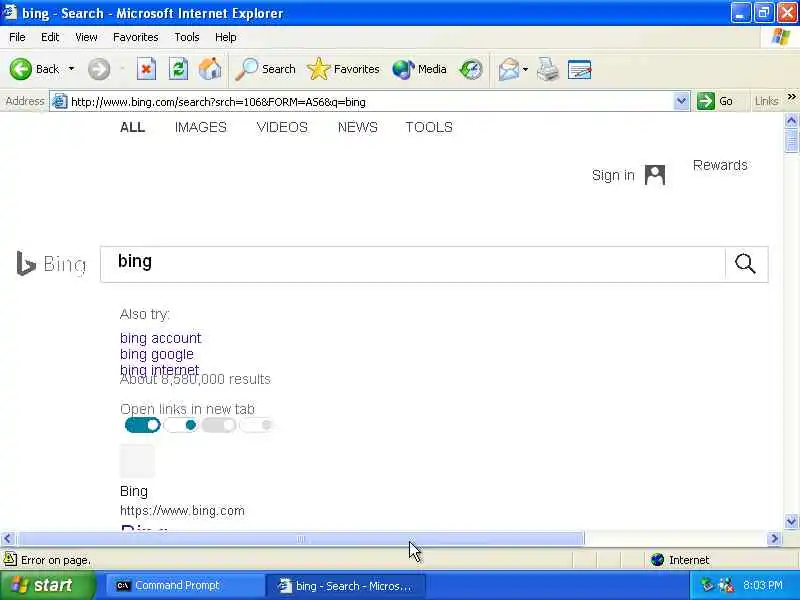Toggle the third gray switch
This screenshot has width=800, height=600.
tap(219, 425)
